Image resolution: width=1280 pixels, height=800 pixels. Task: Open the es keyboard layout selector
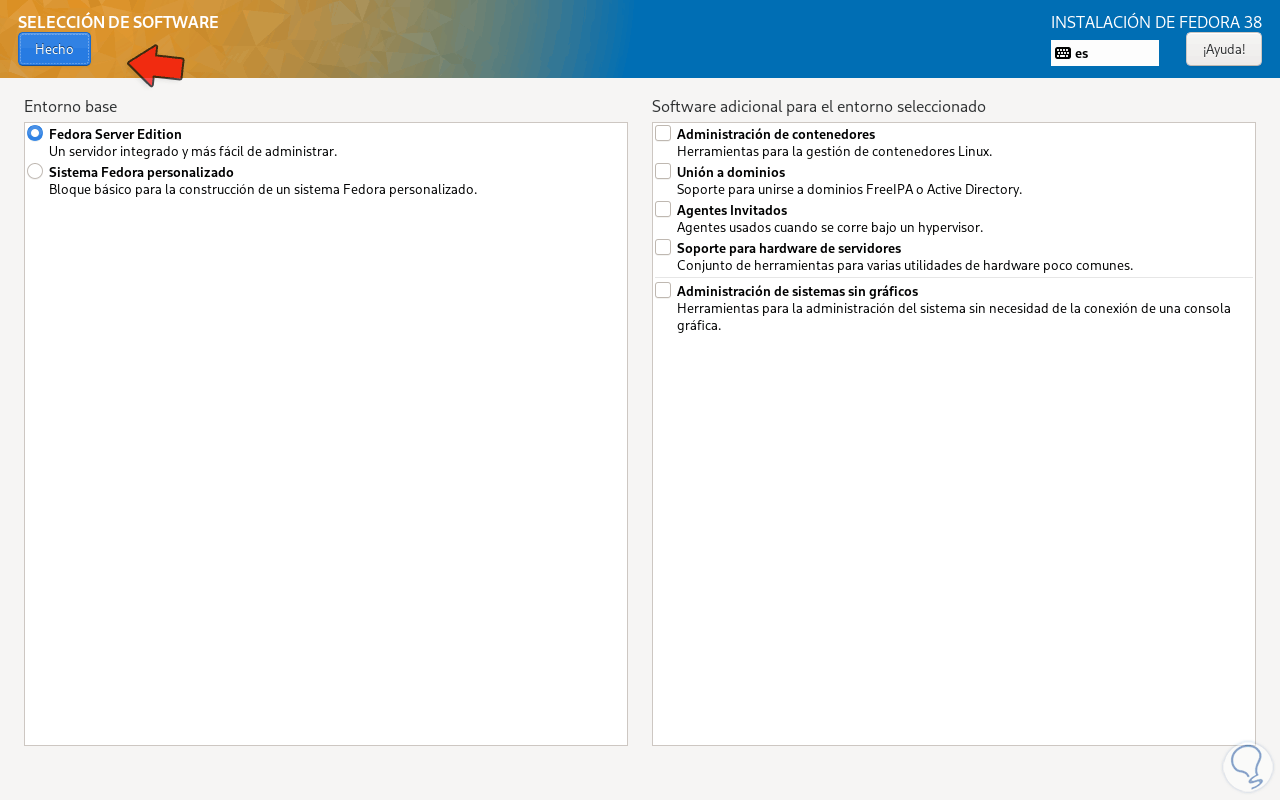coord(1105,53)
